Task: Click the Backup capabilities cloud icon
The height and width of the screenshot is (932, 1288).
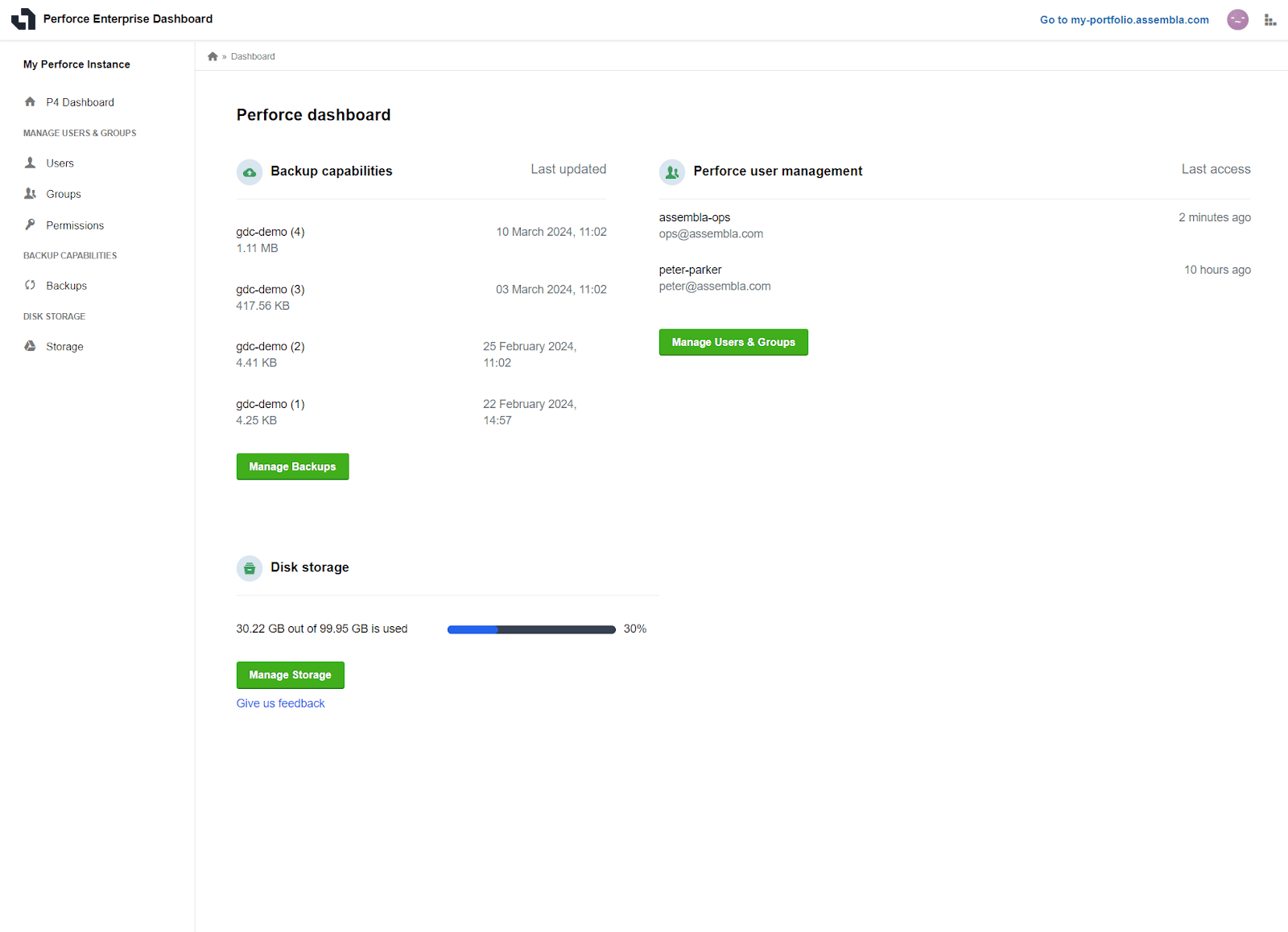Action: pos(250,172)
